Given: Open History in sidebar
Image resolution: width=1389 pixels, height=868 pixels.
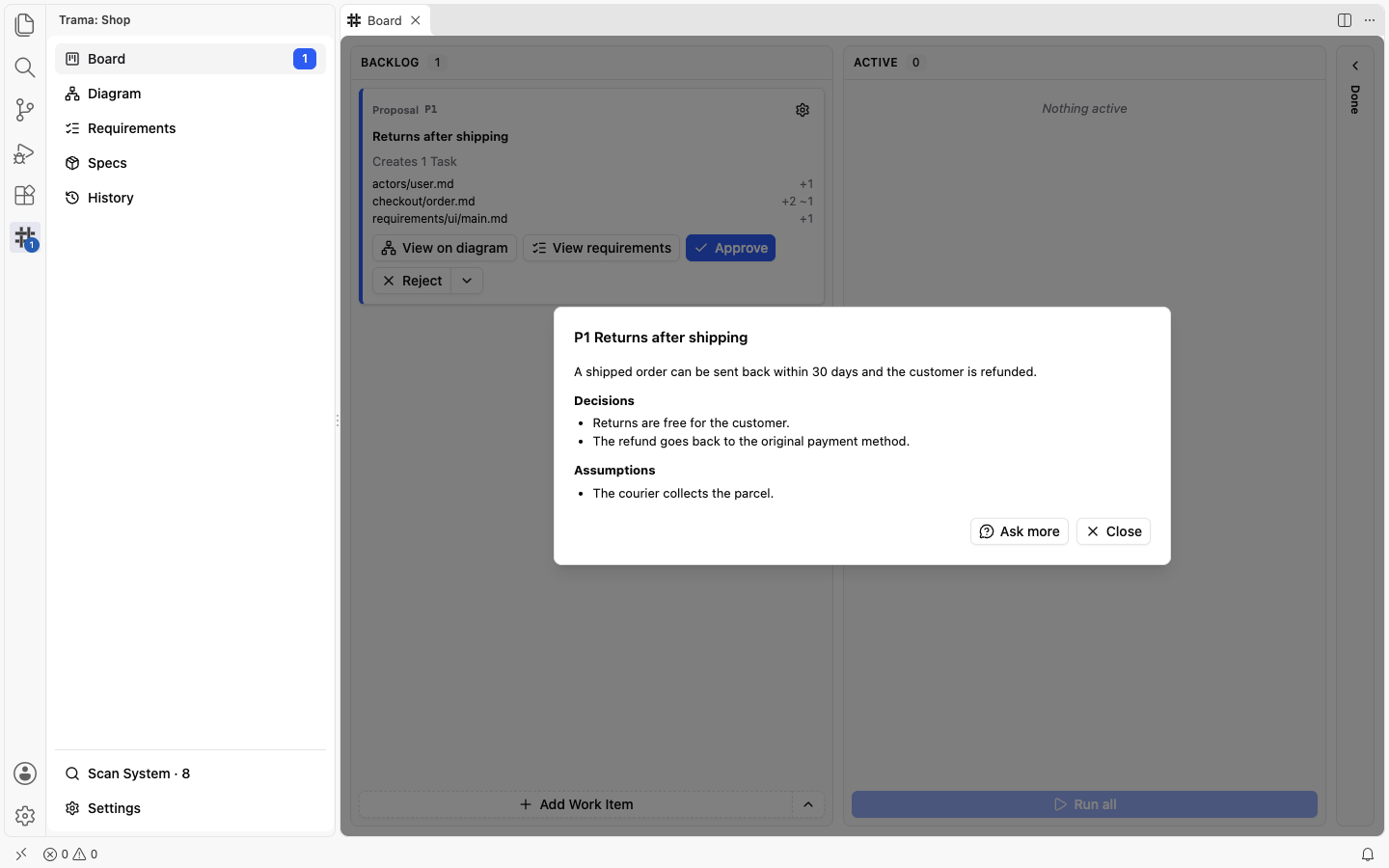Looking at the screenshot, I should [190, 198].
